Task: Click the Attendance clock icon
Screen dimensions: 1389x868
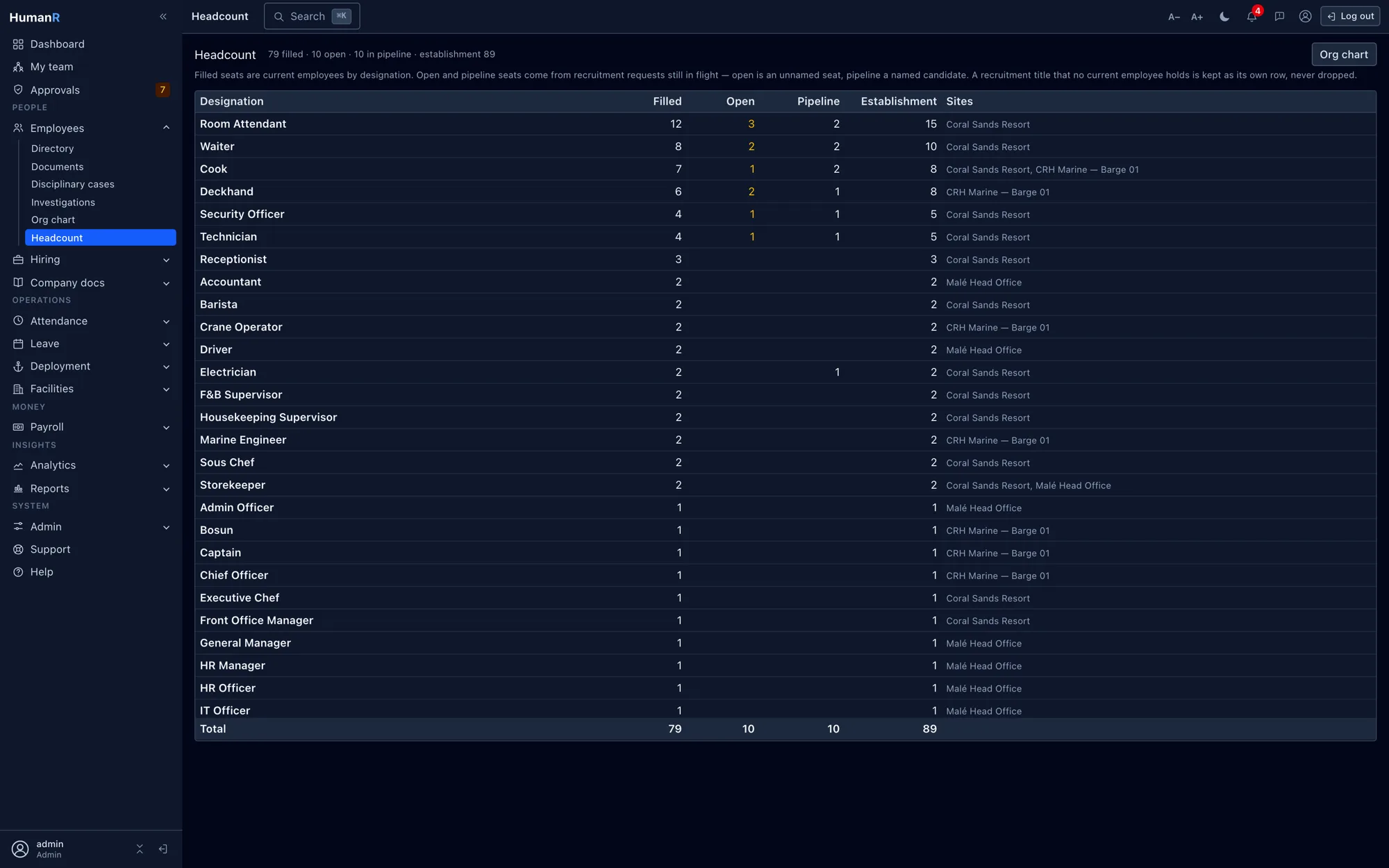Action: pyautogui.click(x=18, y=321)
